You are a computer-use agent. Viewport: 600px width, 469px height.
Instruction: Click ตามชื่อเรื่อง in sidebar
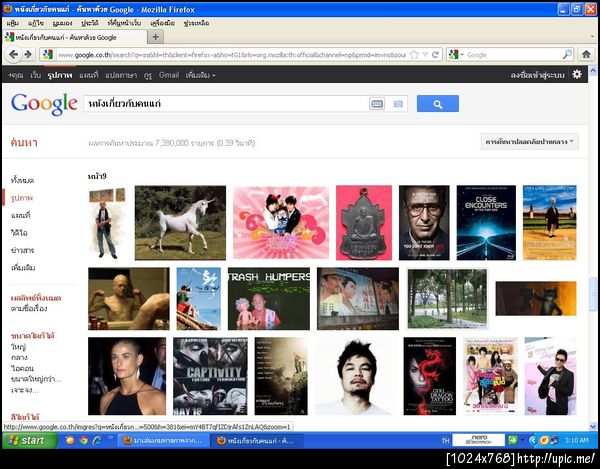[29, 308]
